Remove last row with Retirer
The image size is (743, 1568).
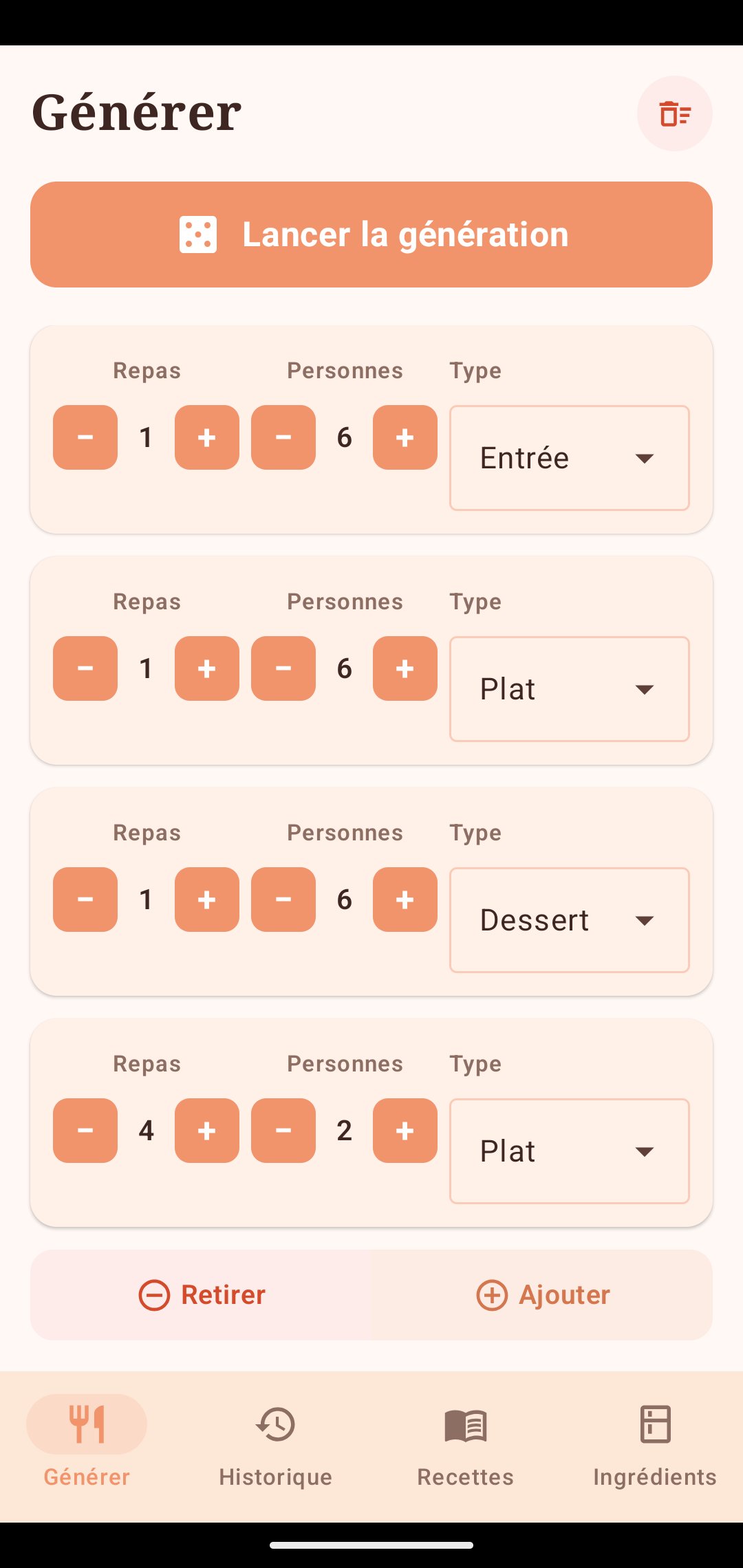coord(202,1295)
